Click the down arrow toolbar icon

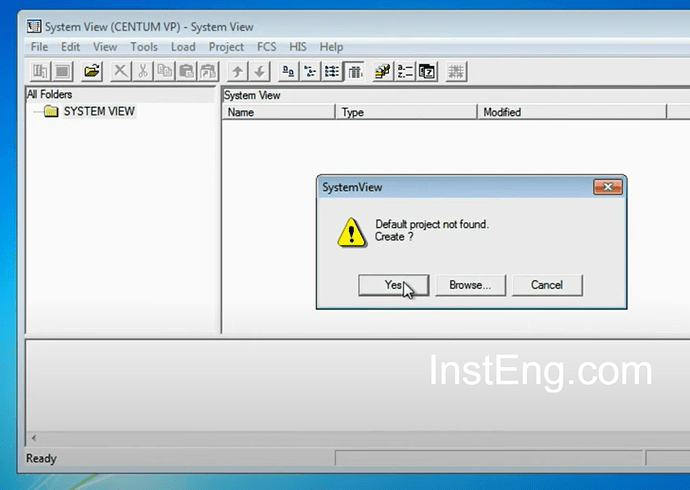click(x=260, y=71)
